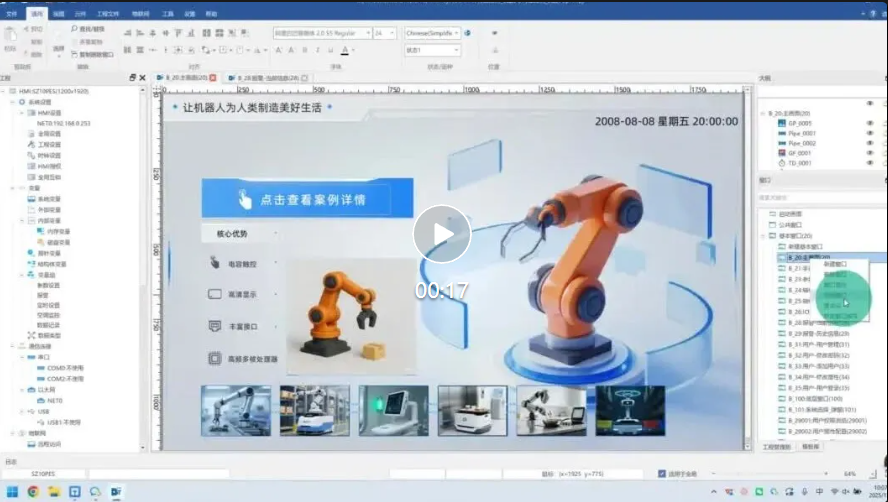Click the robot arm thumbnail at bottom left
Viewport: 888px width, 502px height.
click(235, 410)
